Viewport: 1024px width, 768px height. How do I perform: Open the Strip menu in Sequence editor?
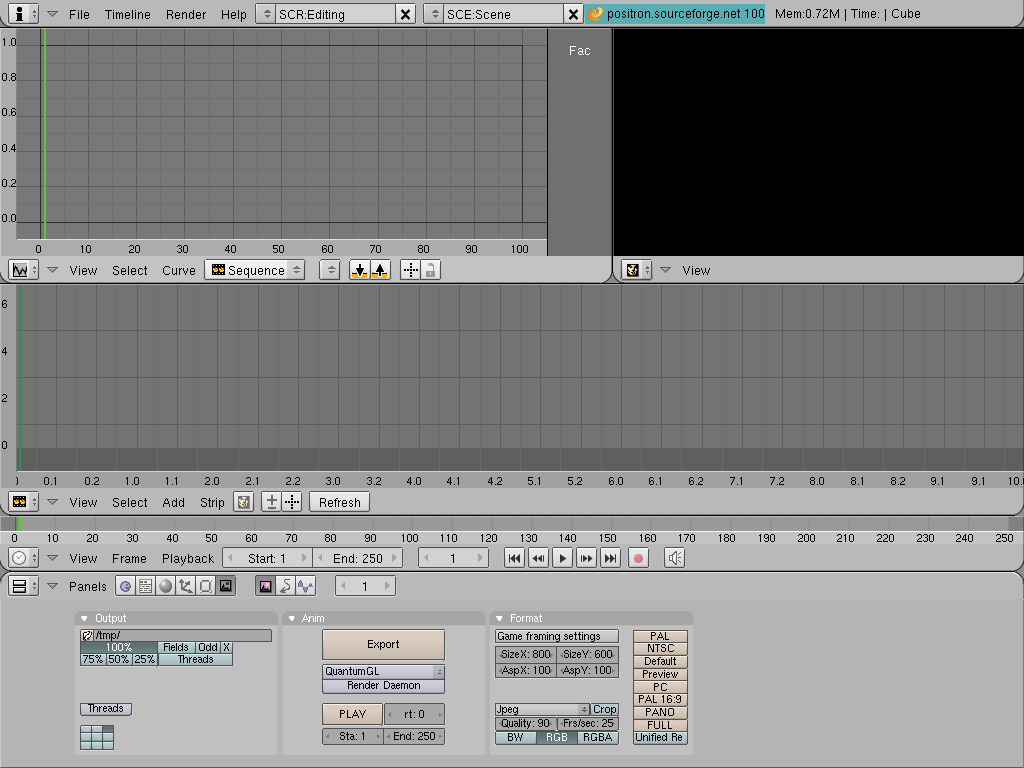tap(212, 502)
